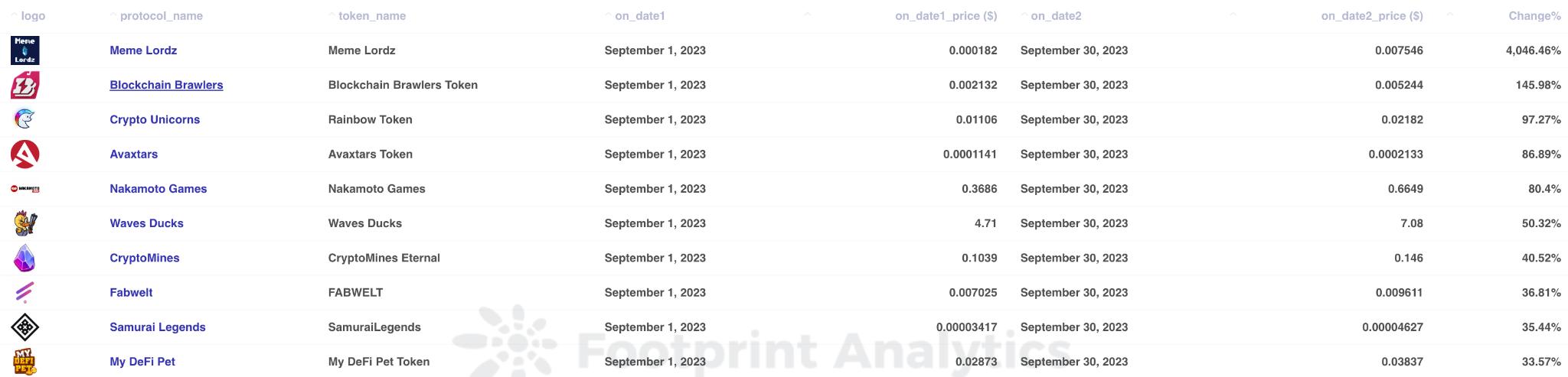Sort by the token_name column header
The width and height of the screenshot is (1568, 377).
pos(371,16)
